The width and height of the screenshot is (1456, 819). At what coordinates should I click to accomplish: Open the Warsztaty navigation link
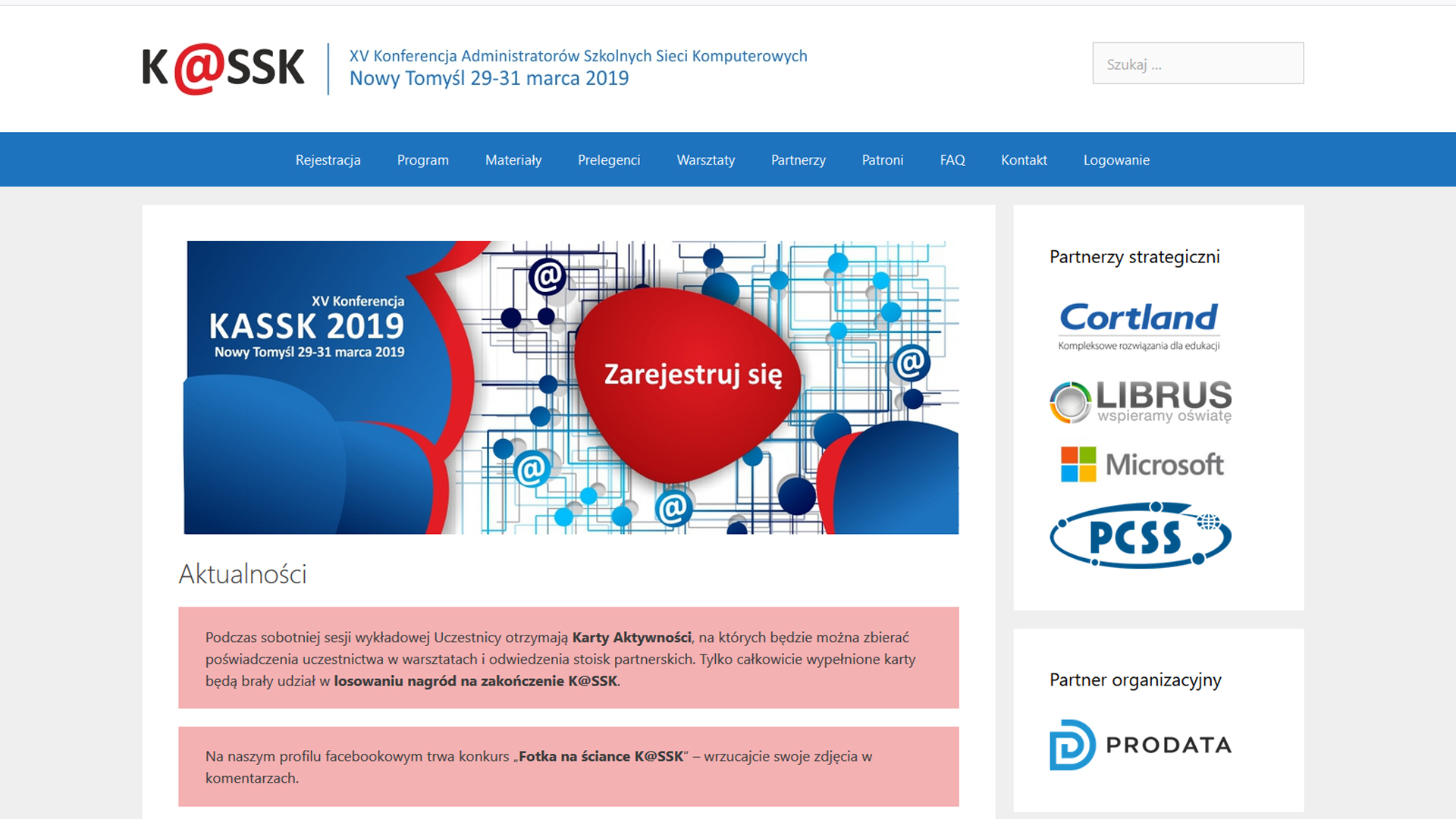pyautogui.click(x=705, y=160)
